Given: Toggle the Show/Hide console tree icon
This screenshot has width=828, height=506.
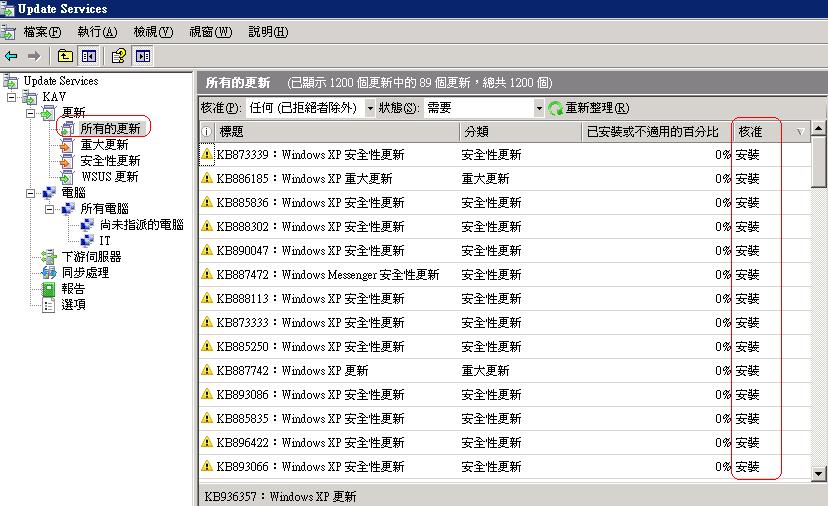Looking at the screenshot, I should click(89, 56).
